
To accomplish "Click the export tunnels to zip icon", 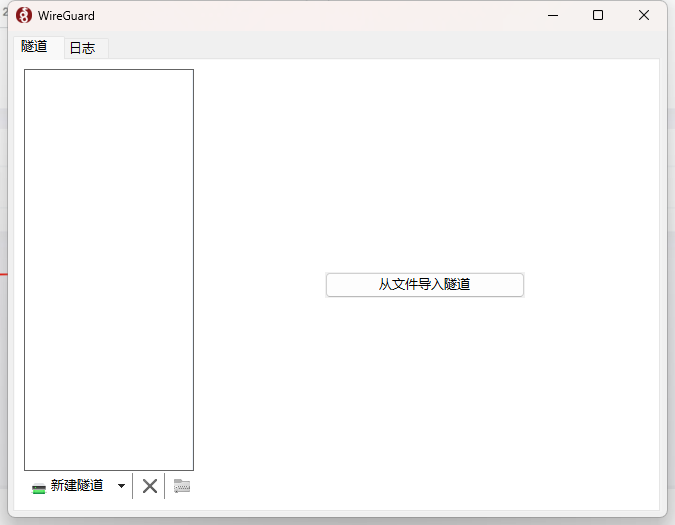I will (x=182, y=486).
